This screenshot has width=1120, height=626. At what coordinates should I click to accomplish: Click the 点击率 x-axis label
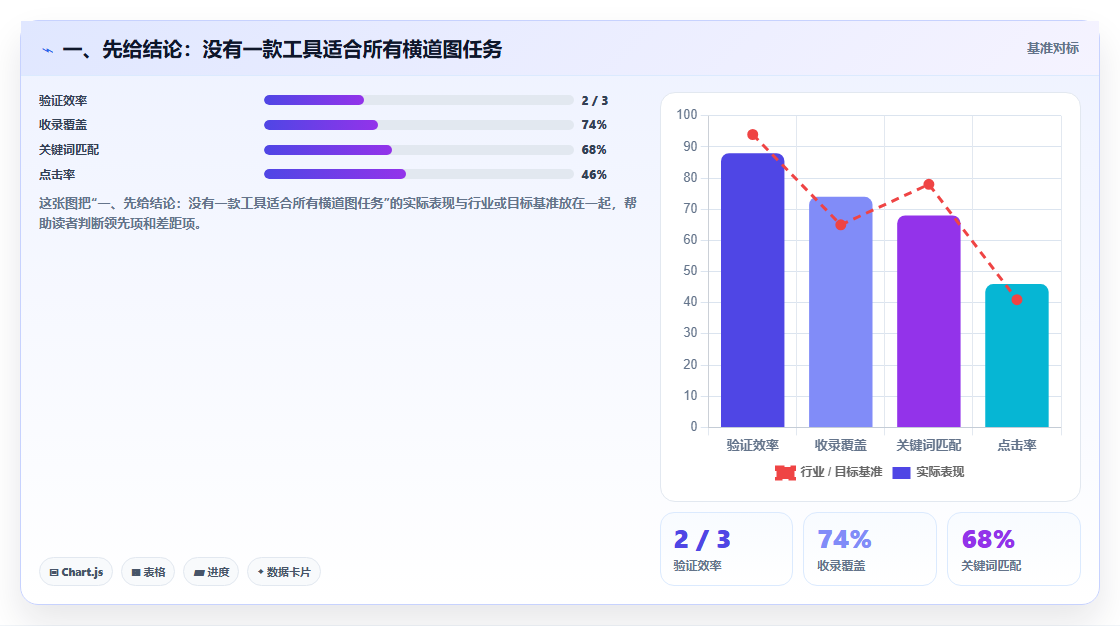[x=1016, y=445]
